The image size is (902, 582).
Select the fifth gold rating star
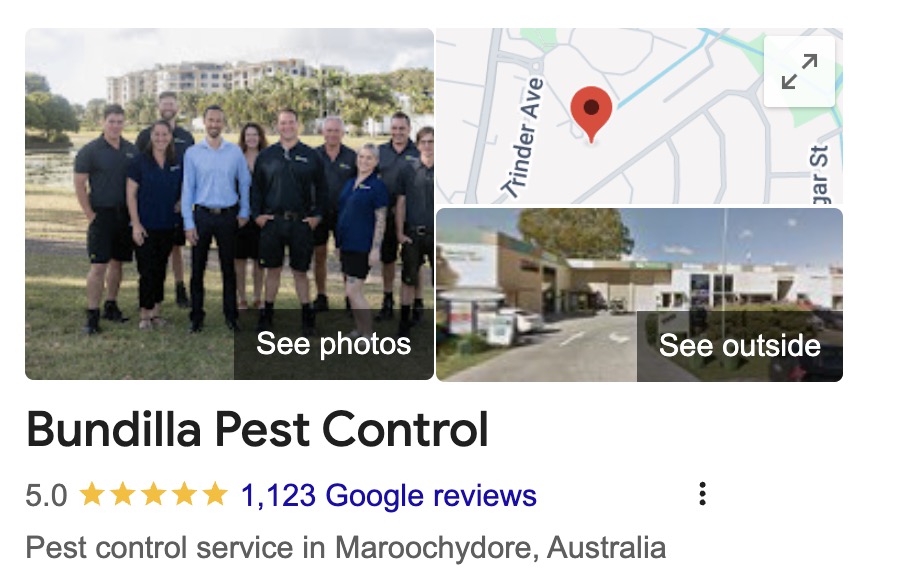[x=215, y=494]
